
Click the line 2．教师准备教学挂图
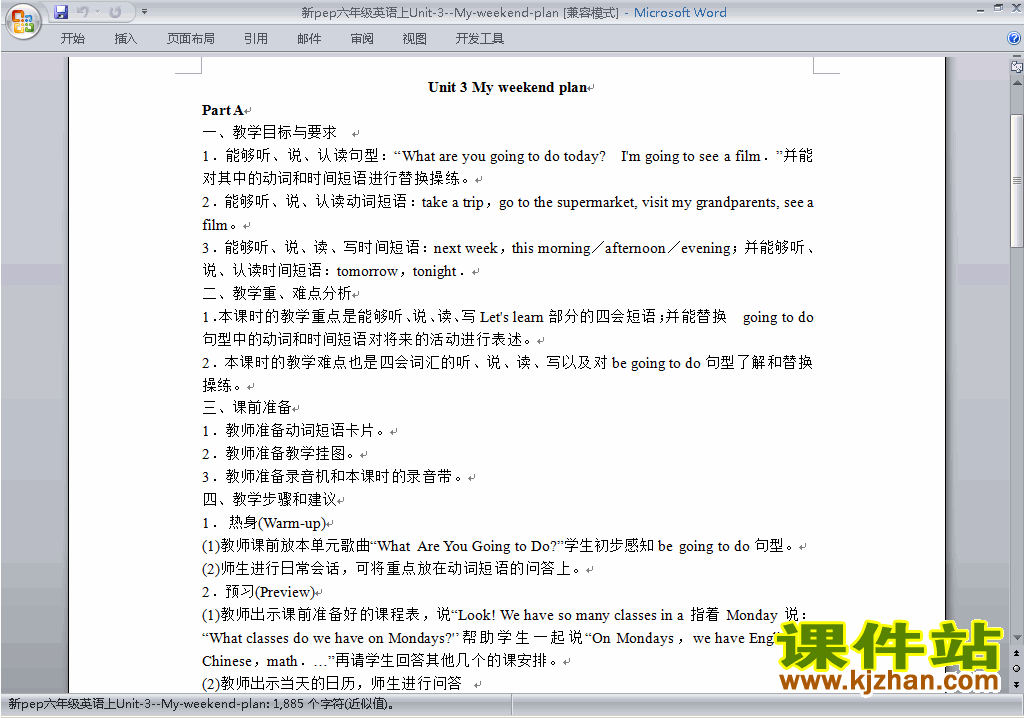(x=279, y=453)
